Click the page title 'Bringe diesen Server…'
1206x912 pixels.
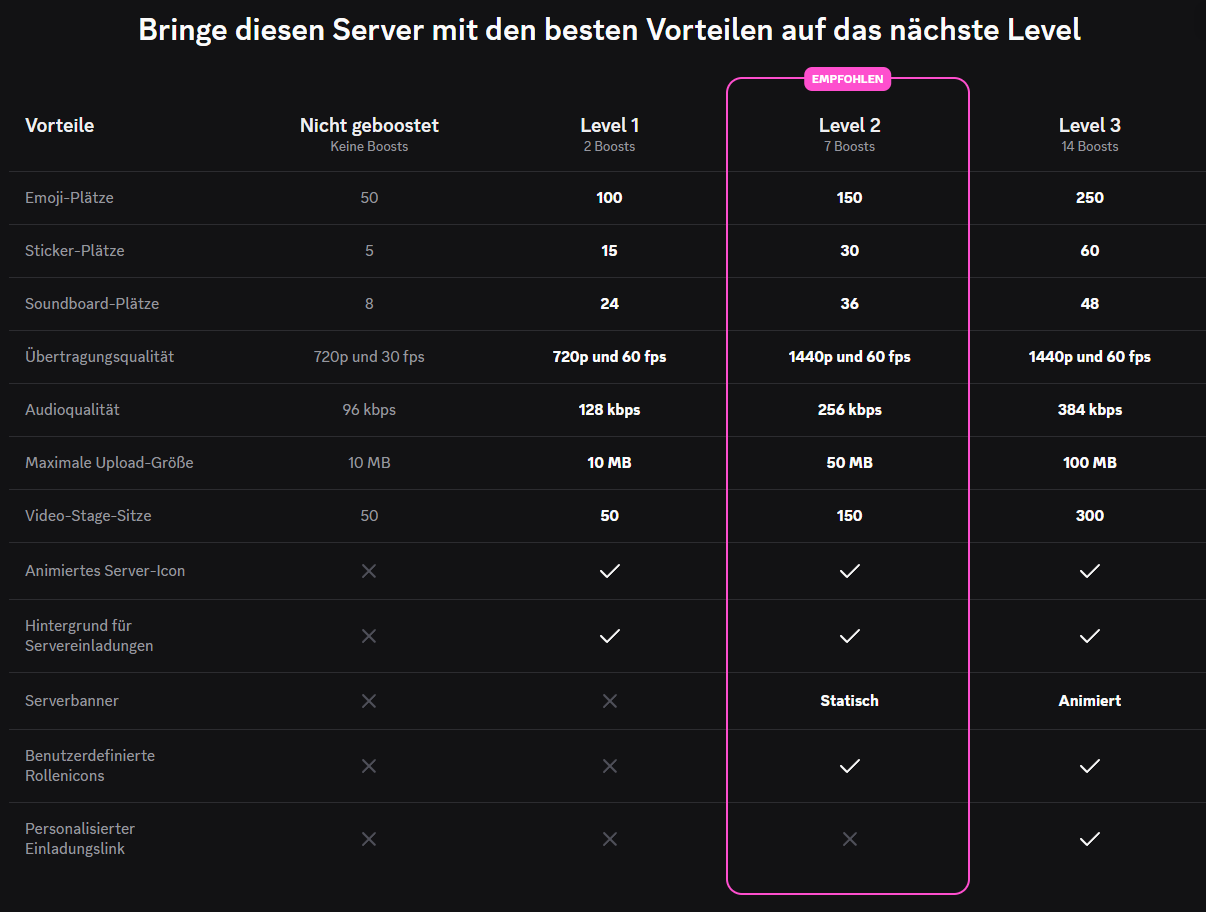(x=609, y=30)
